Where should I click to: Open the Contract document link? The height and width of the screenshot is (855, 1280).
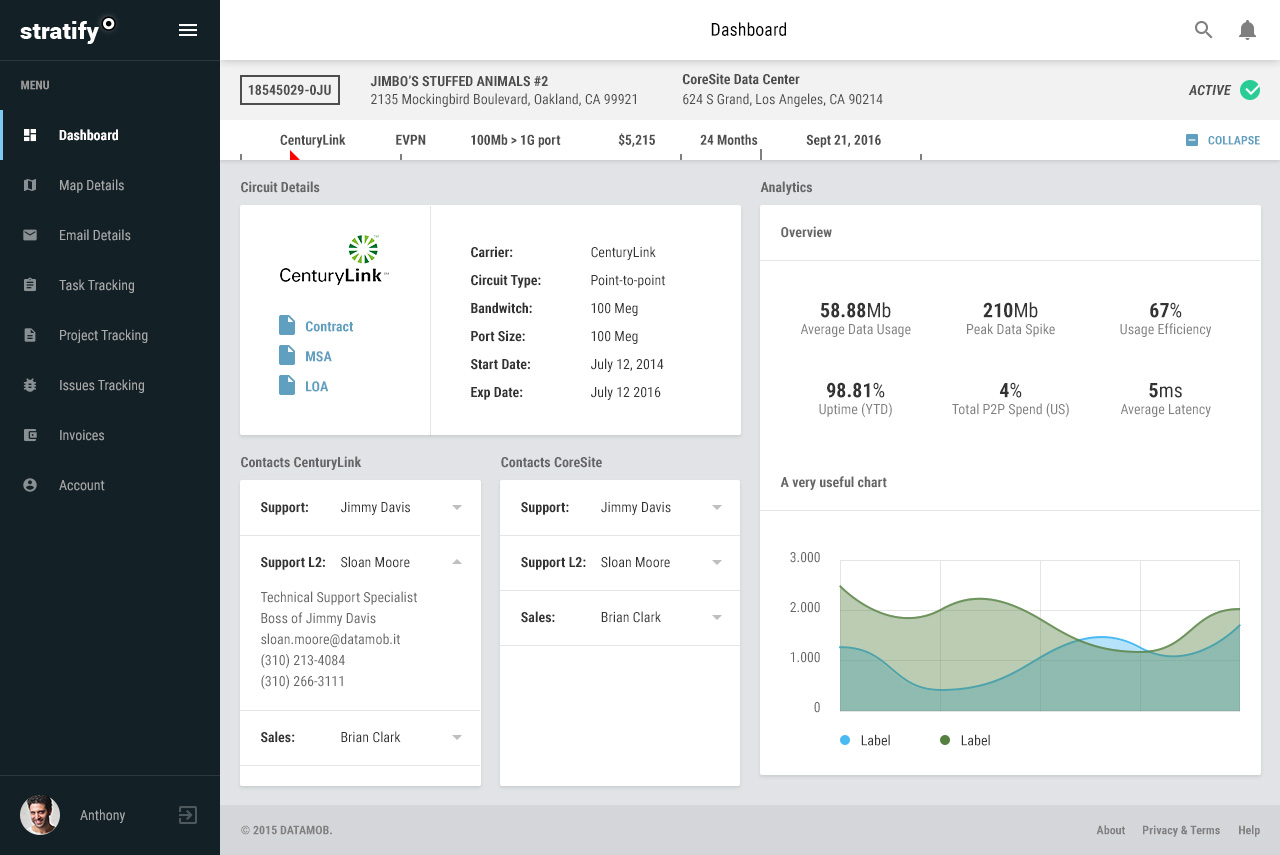pos(329,327)
